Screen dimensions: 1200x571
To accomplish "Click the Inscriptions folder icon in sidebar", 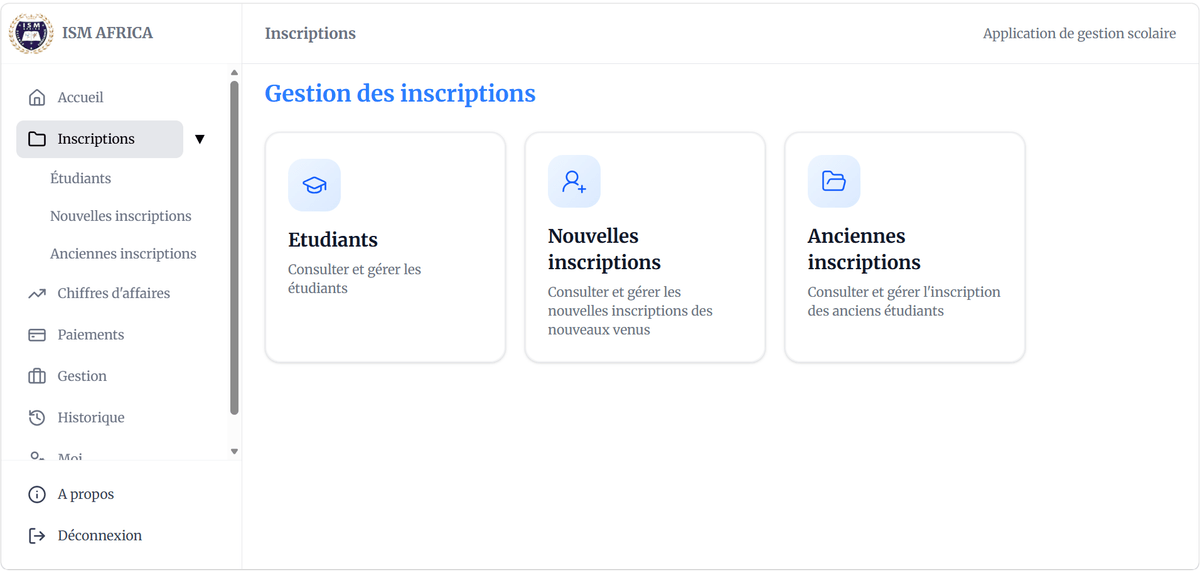I will coord(37,139).
